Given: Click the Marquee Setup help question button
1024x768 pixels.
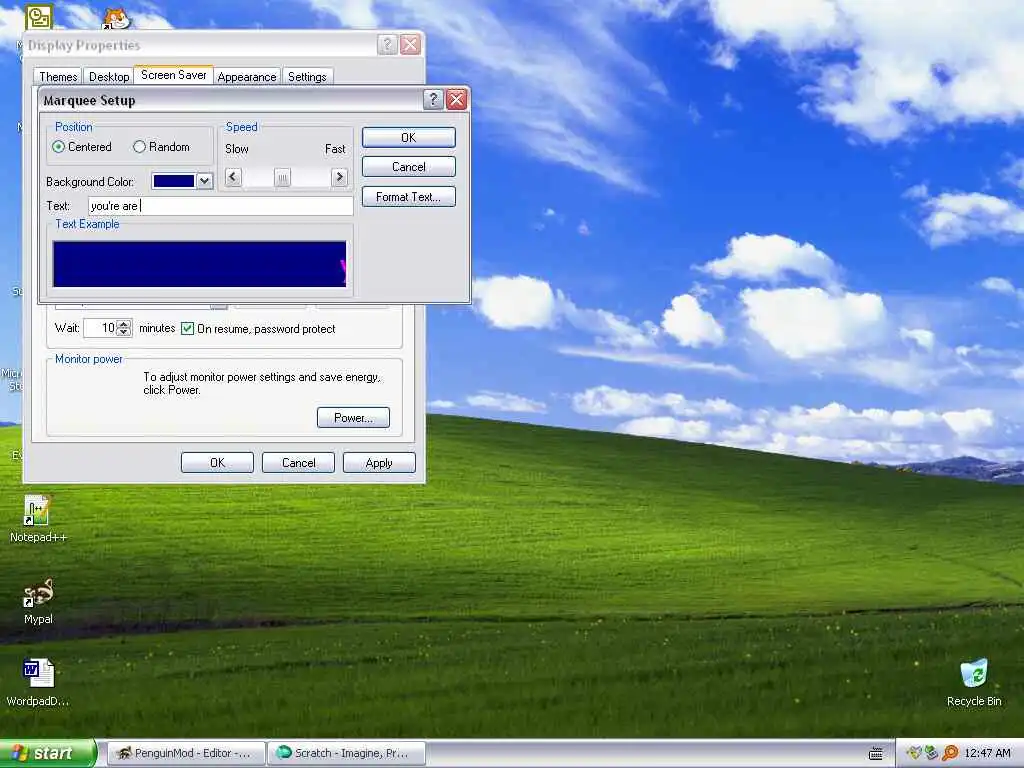Looking at the screenshot, I should 432,100.
